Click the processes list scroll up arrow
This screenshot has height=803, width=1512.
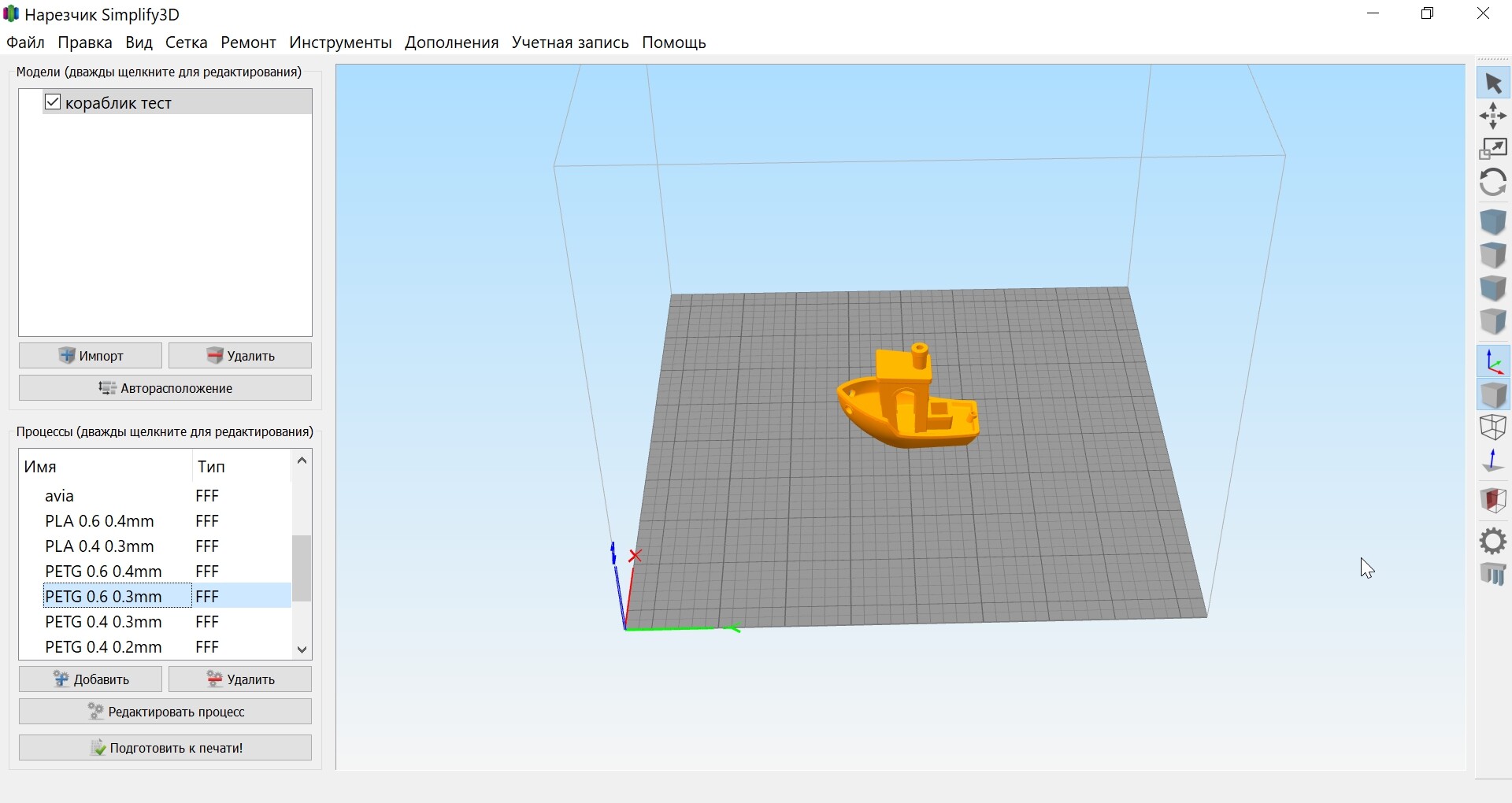pyautogui.click(x=302, y=461)
